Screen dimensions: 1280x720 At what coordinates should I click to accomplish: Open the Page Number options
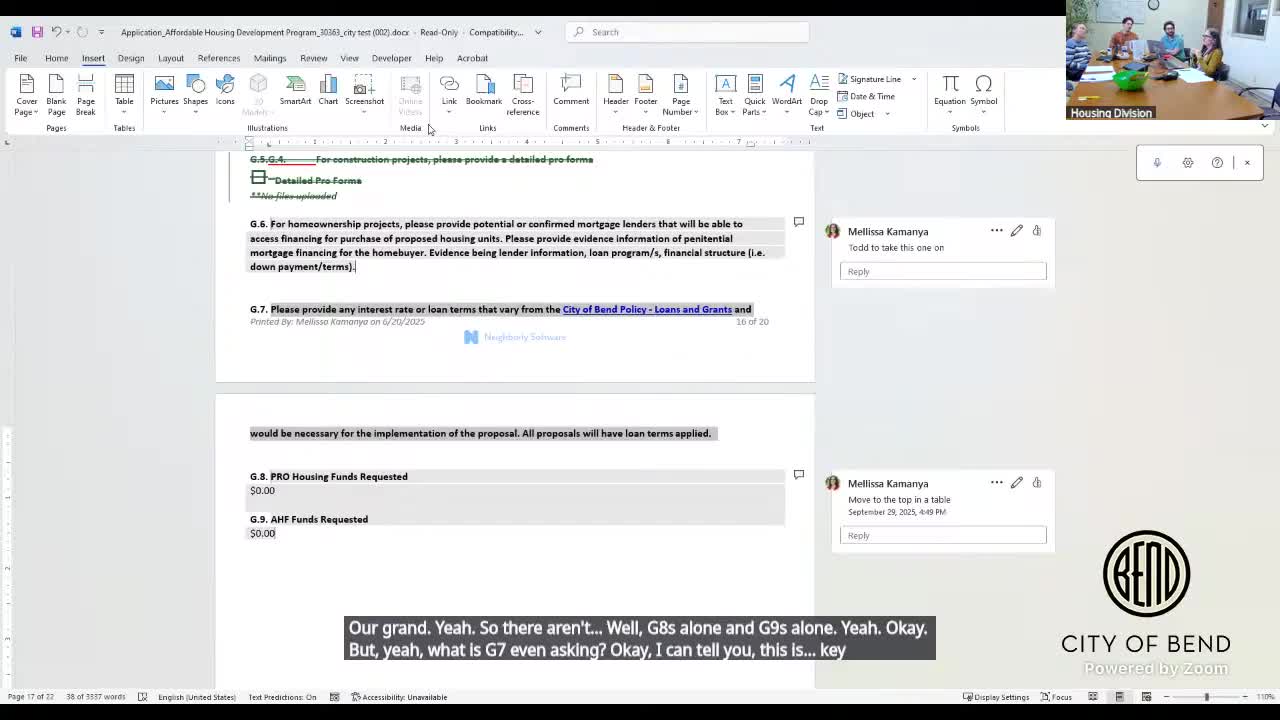pyautogui.click(x=681, y=96)
